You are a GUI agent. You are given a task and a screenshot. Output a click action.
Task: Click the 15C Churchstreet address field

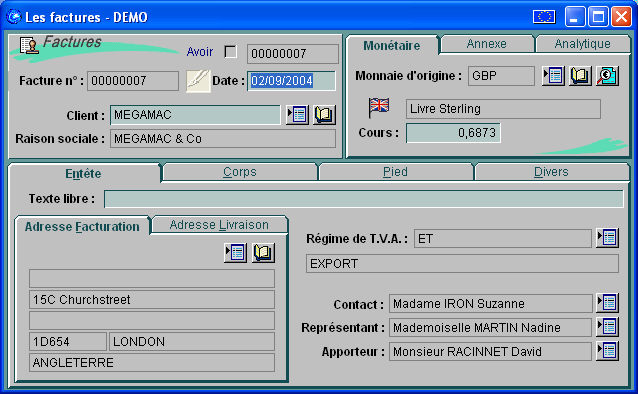point(152,300)
